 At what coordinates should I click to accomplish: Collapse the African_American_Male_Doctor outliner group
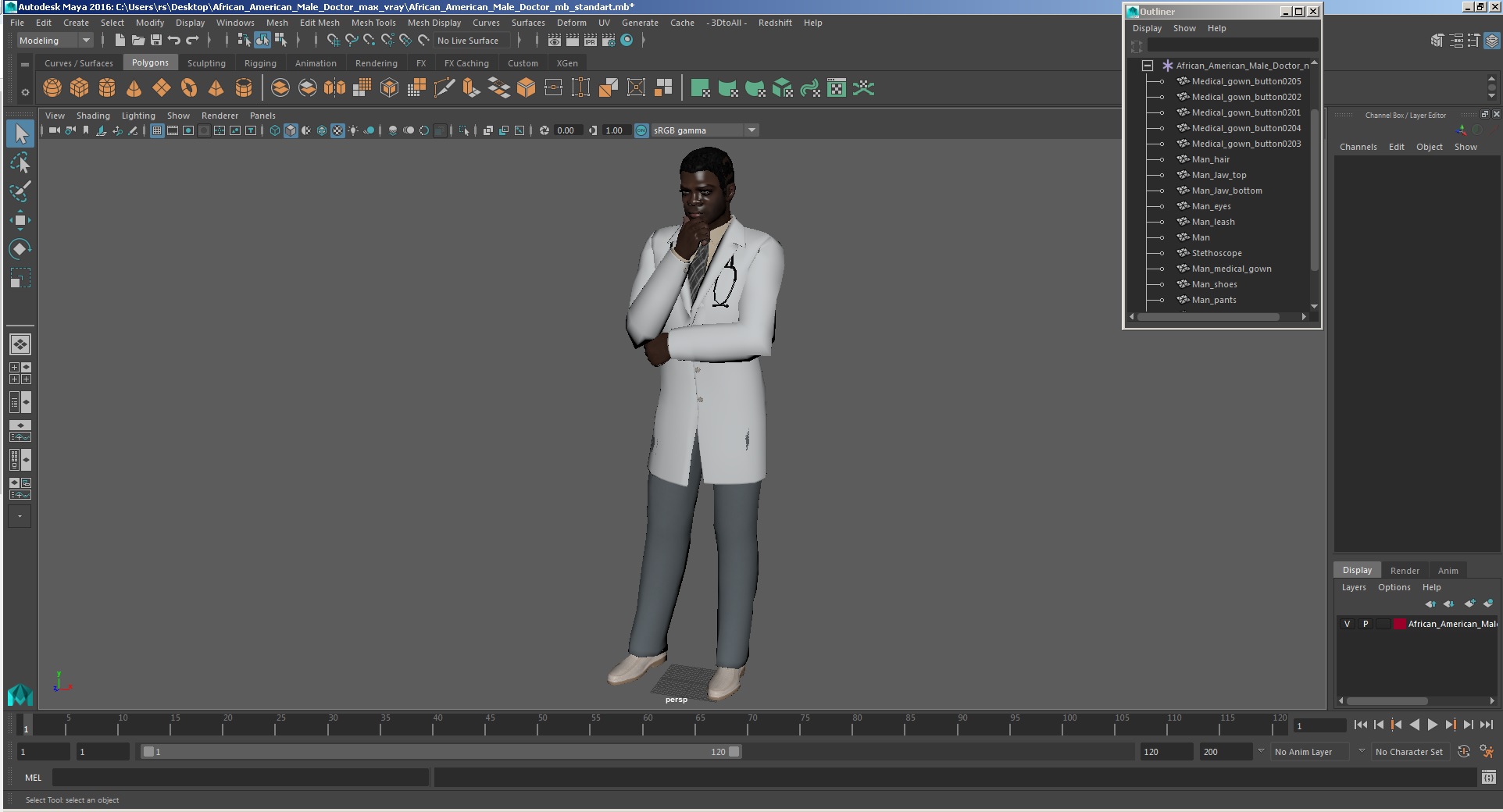(1148, 66)
